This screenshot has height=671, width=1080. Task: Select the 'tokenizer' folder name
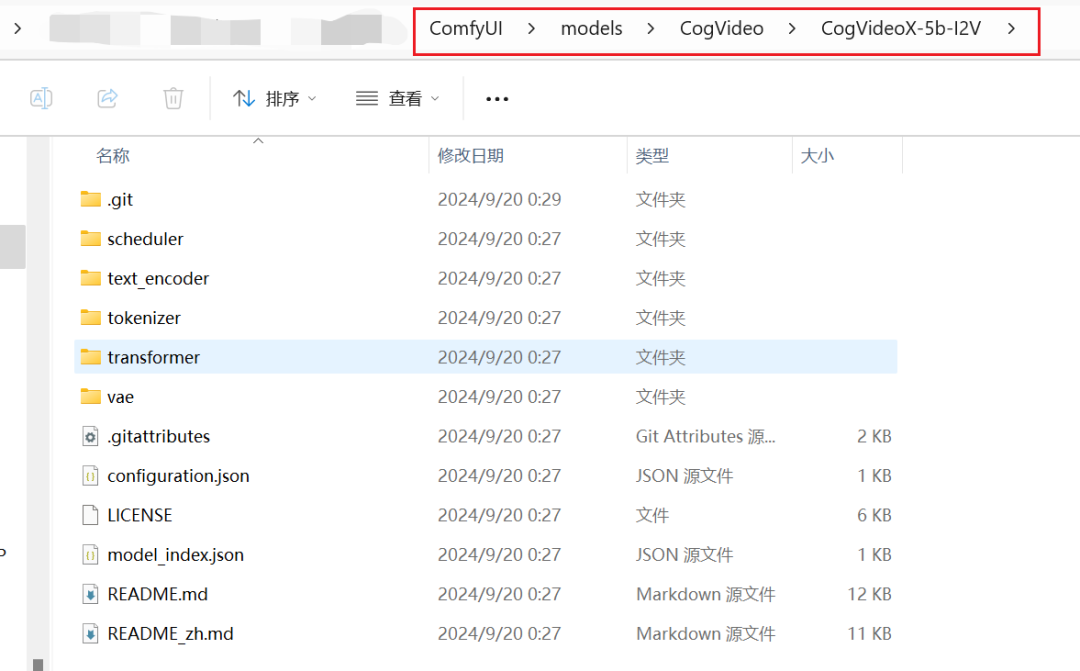144,318
